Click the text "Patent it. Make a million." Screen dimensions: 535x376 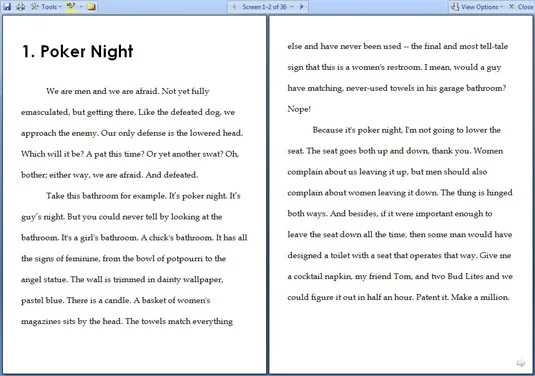463,297
